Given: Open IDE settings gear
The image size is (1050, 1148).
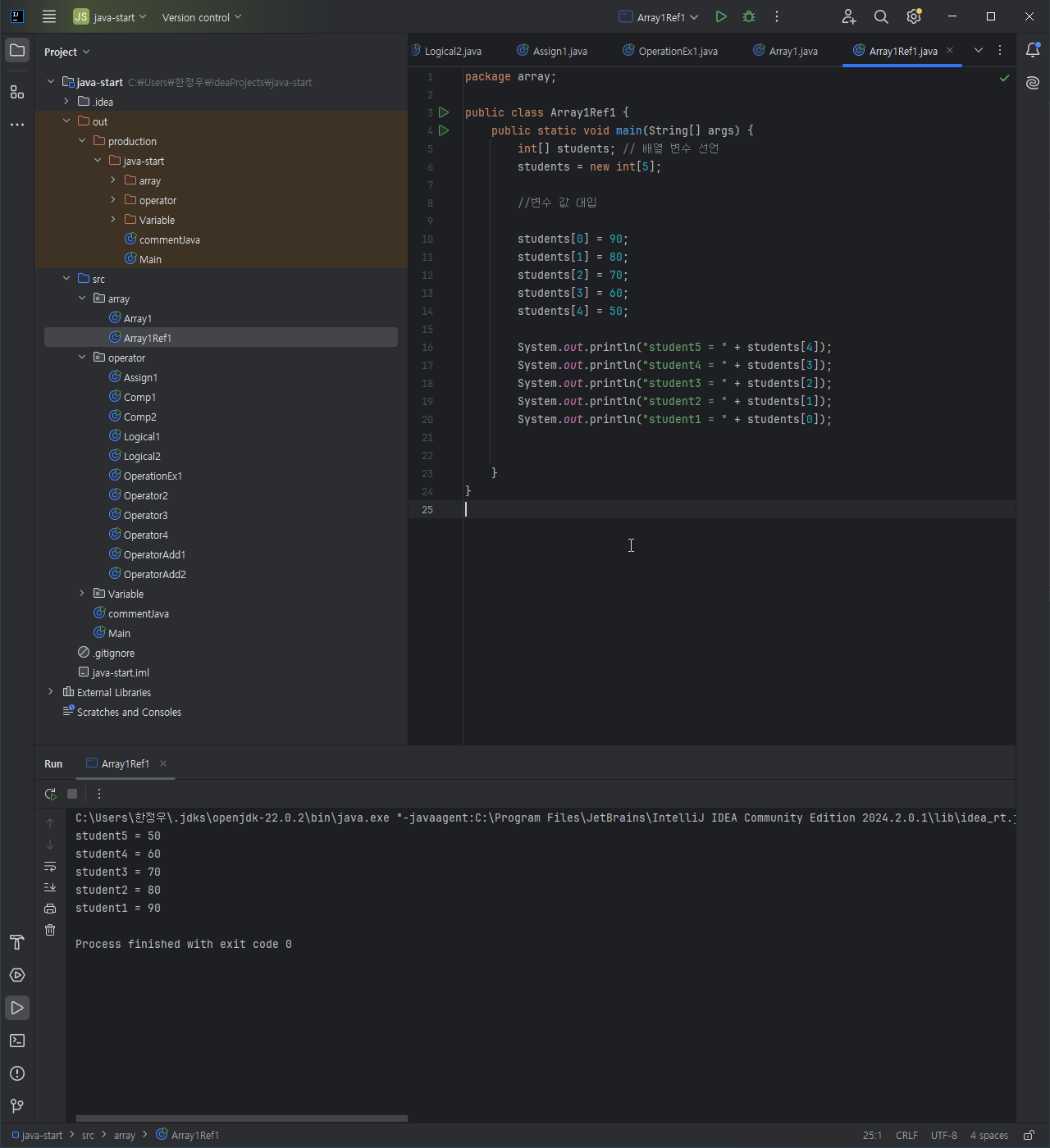Looking at the screenshot, I should (914, 16).
